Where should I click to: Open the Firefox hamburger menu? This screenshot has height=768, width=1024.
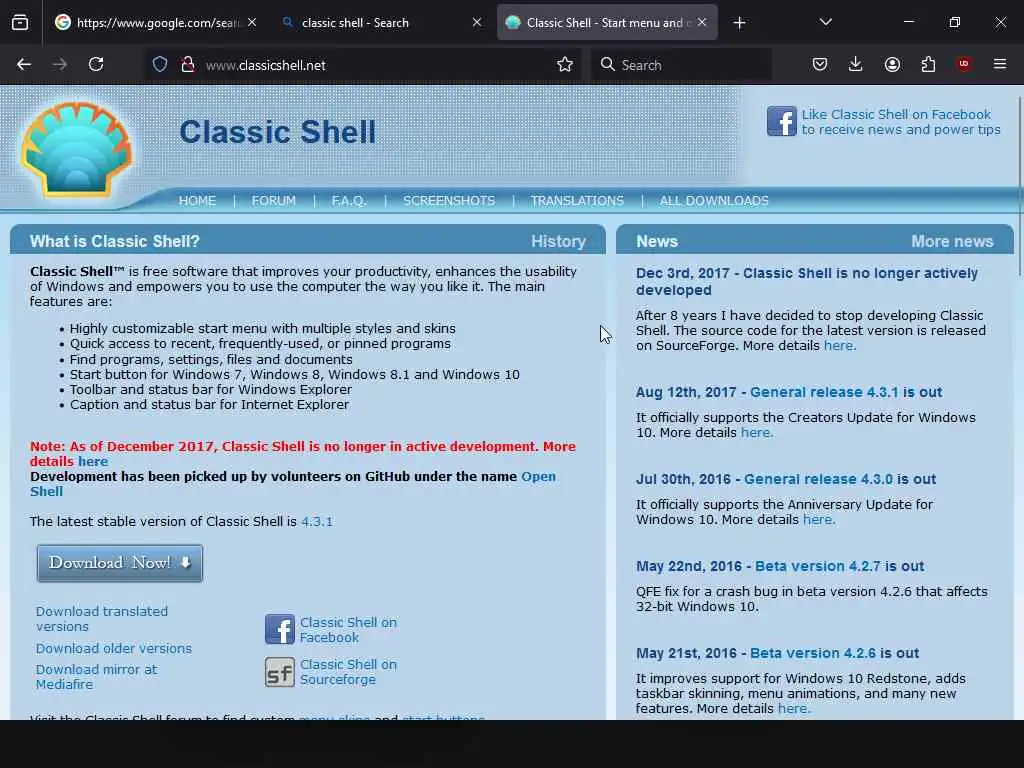pyautogui.click(x=1000, y=64)
